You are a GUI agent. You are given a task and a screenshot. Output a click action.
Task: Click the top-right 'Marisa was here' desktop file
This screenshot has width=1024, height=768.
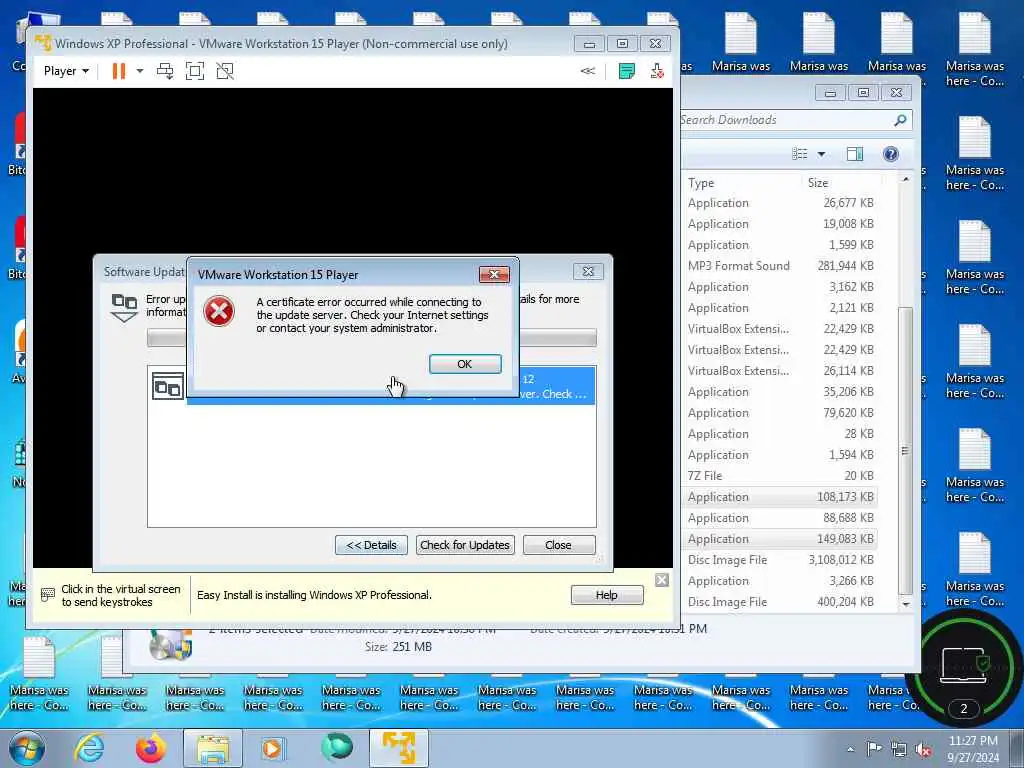coord(974,50)
